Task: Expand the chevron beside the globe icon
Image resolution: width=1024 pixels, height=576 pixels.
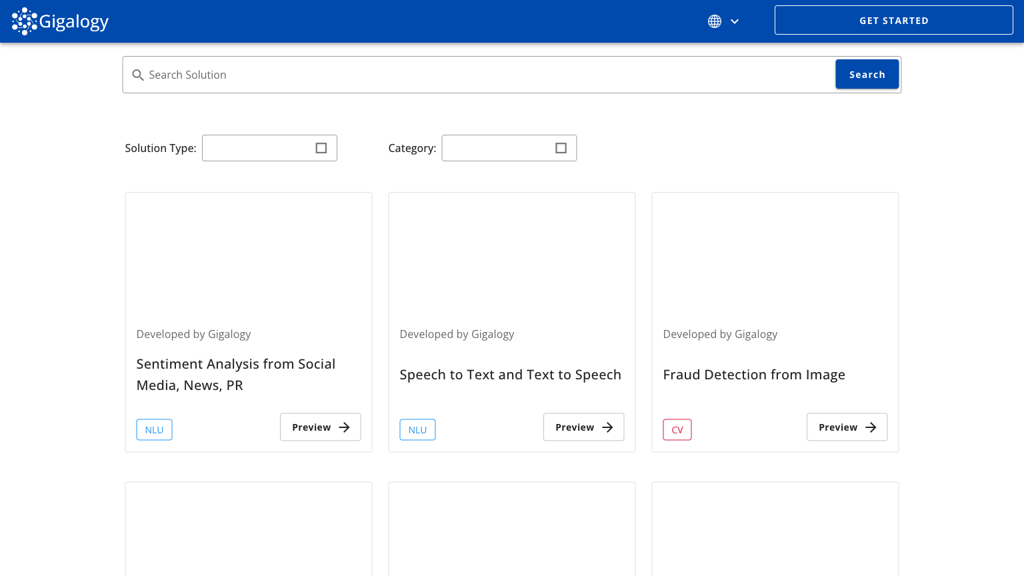Action: point(735,21)
